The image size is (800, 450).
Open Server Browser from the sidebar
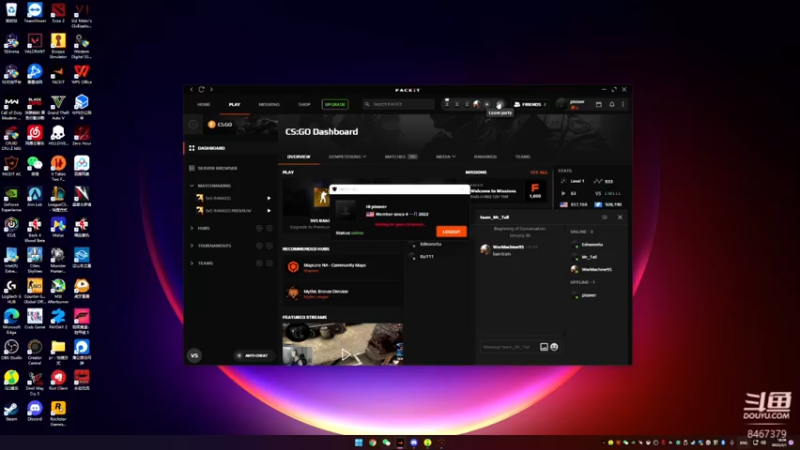[x=217, y=168]
